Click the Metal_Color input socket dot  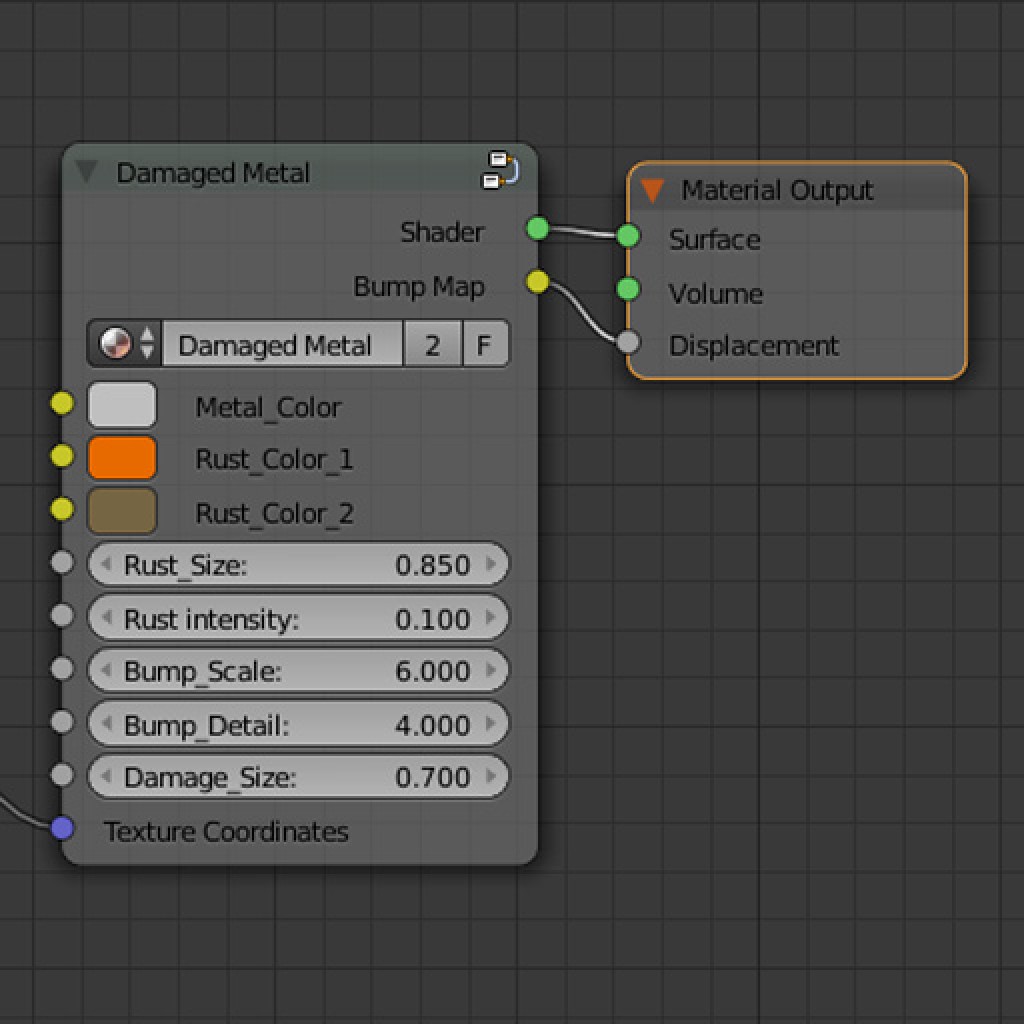pos(62,403)
